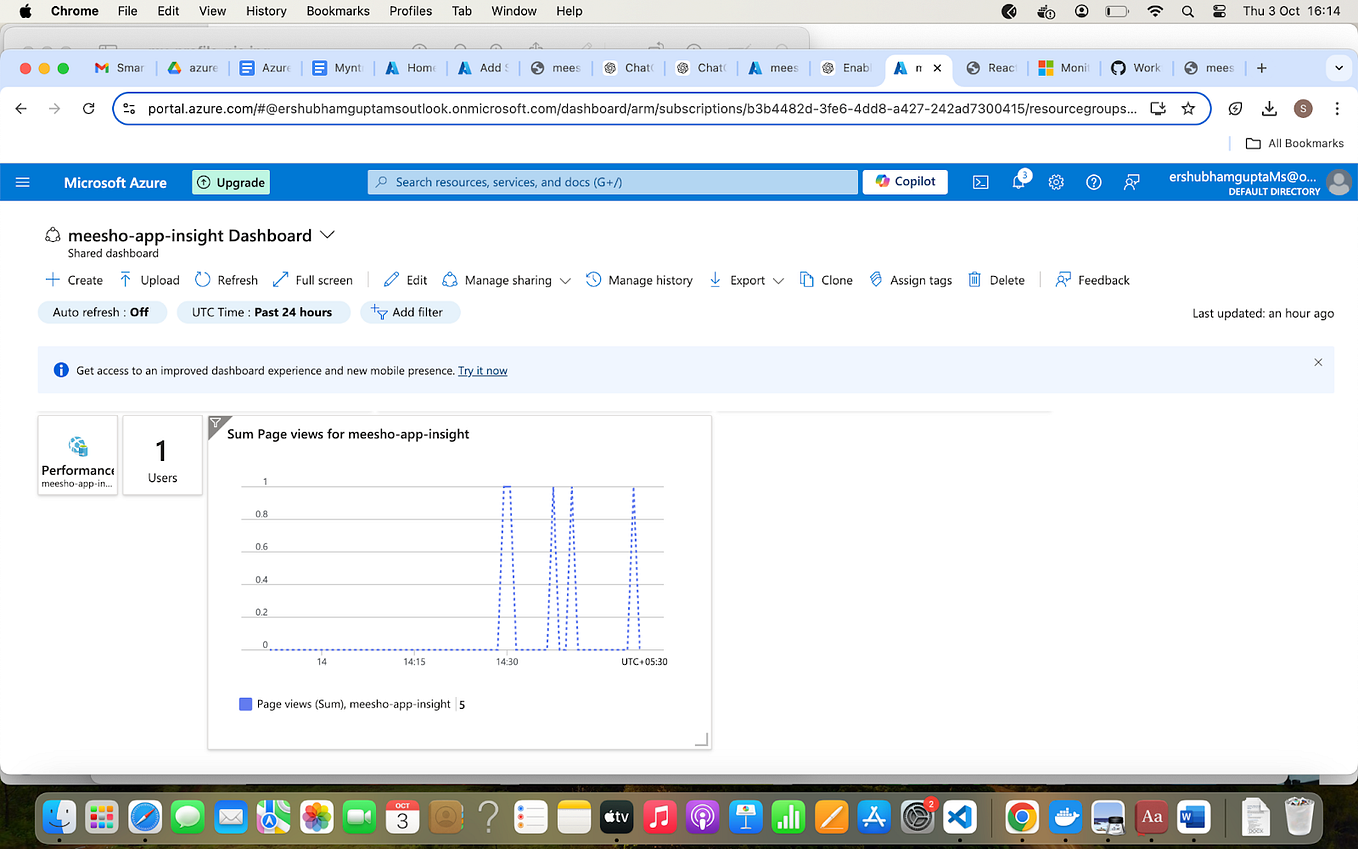Viewport: 1358px width, 849px height.
Task: Open Azure Cloud Shell
Action: pos(980,182)
